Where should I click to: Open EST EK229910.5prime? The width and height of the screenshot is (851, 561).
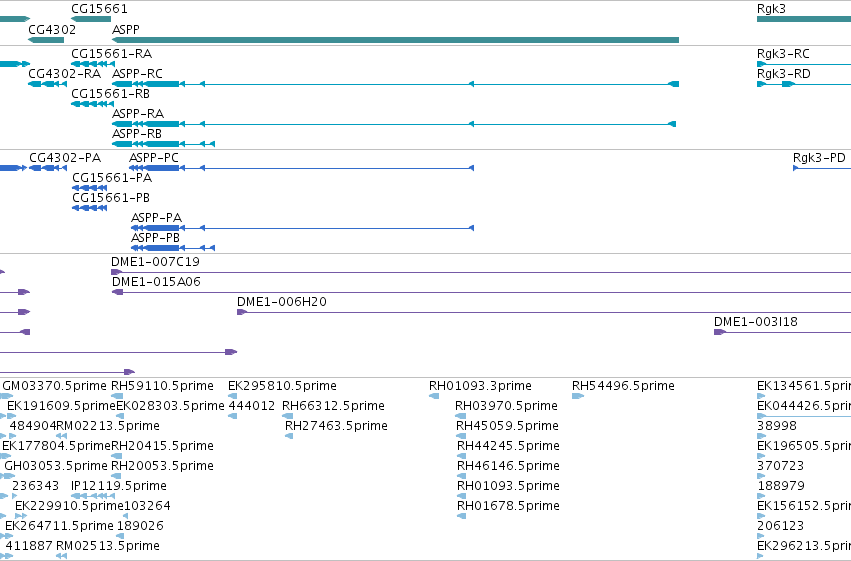coord(69,506)
